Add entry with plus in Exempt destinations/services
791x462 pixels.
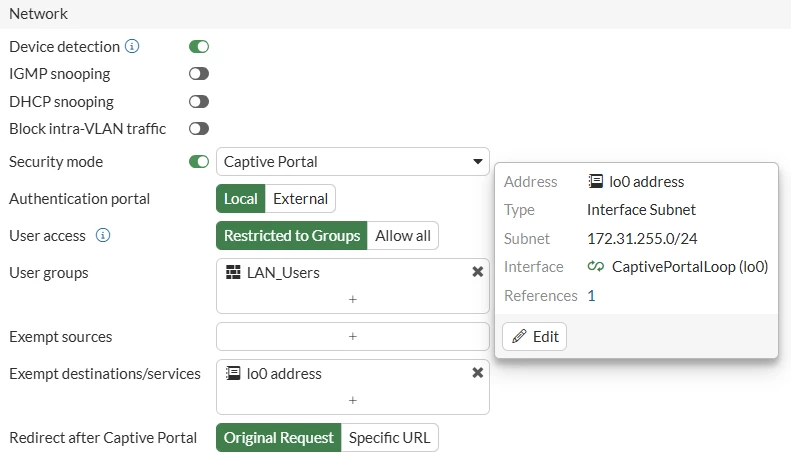pyautogui.click(x=353, y=400)
